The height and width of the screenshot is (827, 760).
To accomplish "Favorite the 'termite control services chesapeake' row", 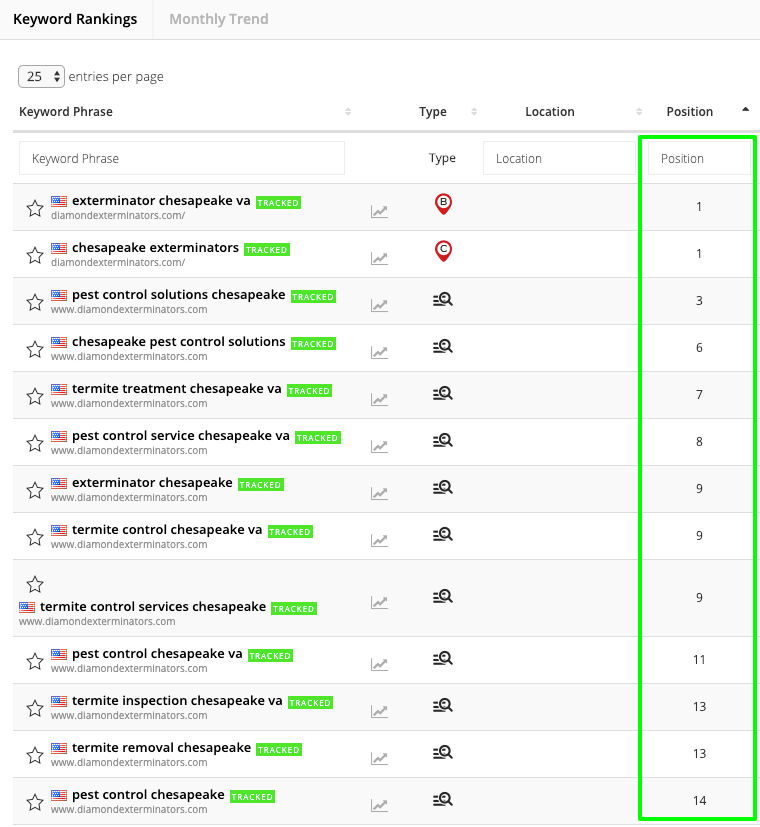I will 35,584.
